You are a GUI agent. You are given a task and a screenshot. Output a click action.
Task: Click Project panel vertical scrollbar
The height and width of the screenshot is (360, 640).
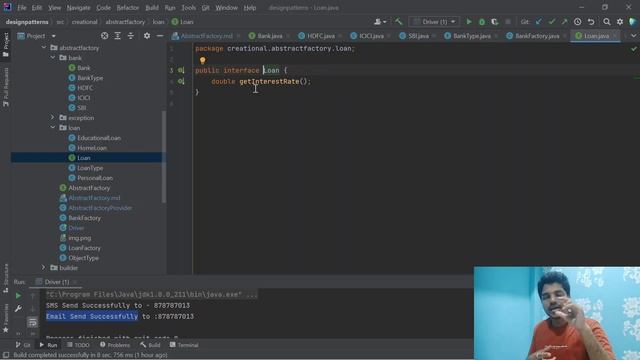click(164, 157)
